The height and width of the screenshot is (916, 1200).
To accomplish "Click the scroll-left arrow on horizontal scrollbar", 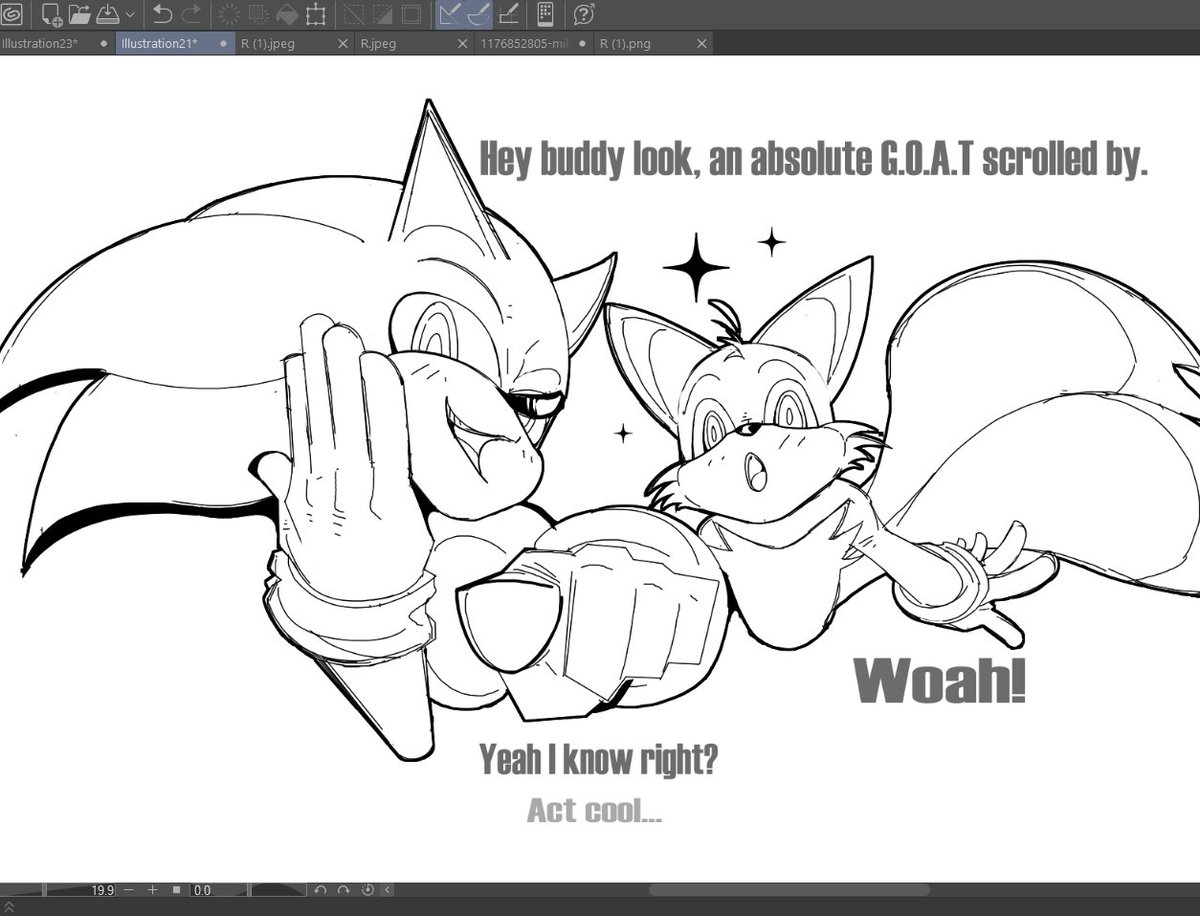I will [x=387, y=890].
